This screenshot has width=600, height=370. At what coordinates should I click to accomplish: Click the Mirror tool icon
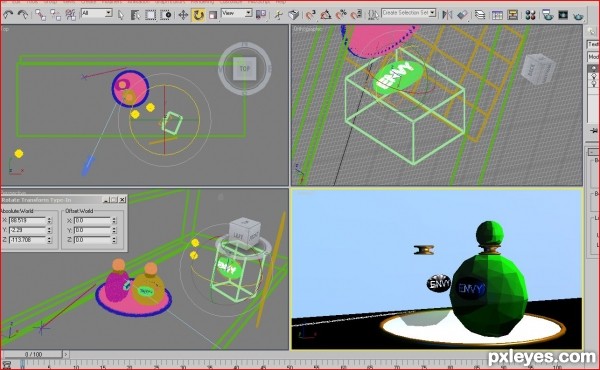(447, 15)
